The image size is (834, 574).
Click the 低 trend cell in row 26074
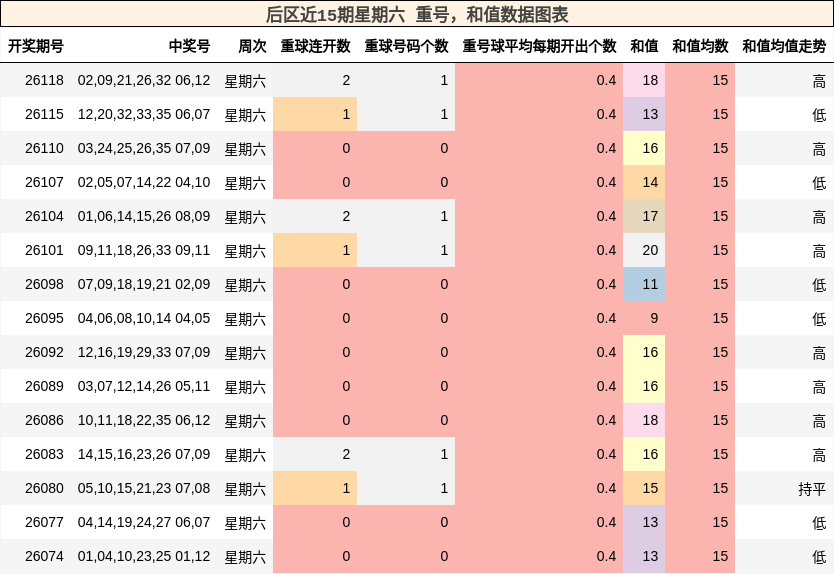[784, 557]
